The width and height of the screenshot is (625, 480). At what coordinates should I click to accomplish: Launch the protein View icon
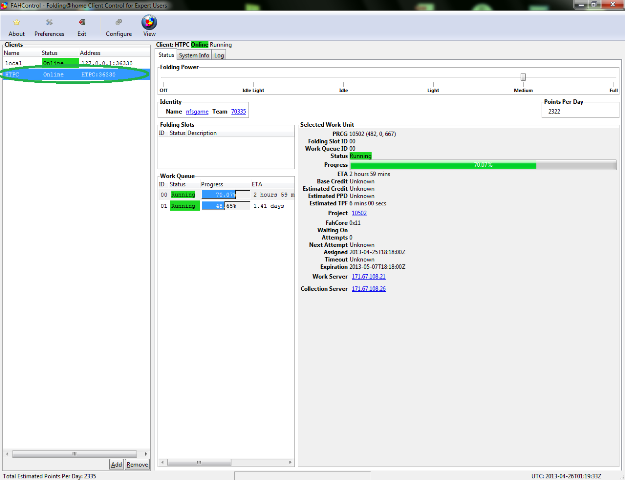(149, 26)
